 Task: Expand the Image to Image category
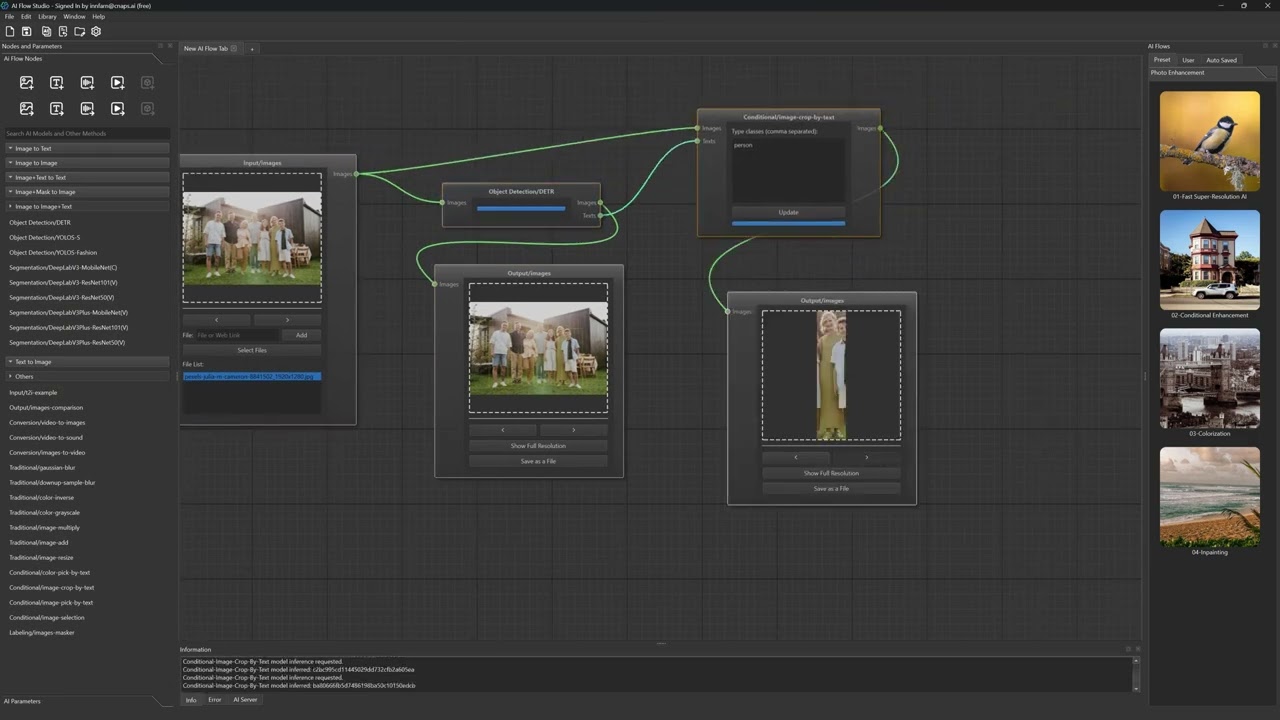pyautogui.click(x=87, y=163)
